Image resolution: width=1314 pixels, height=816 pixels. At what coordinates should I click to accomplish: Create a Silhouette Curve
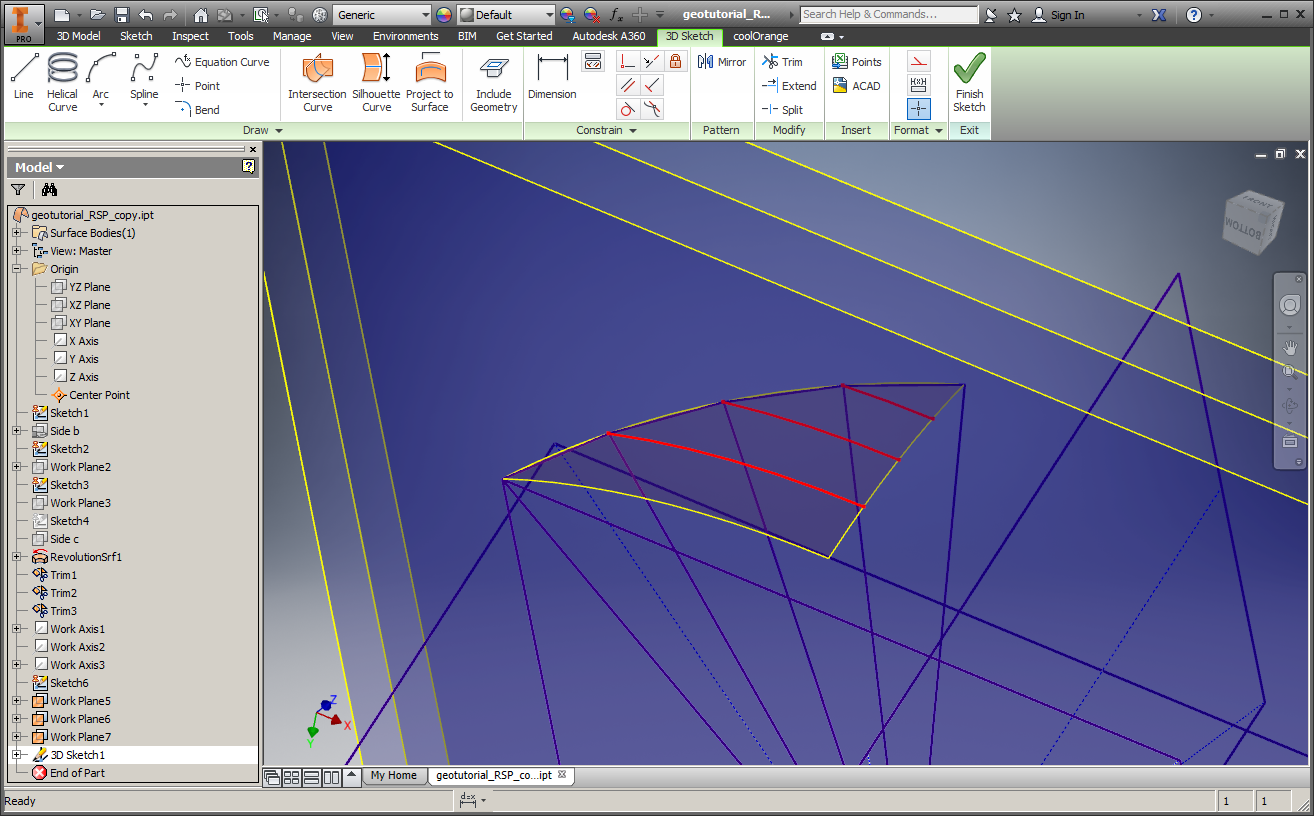click(376, 82)
